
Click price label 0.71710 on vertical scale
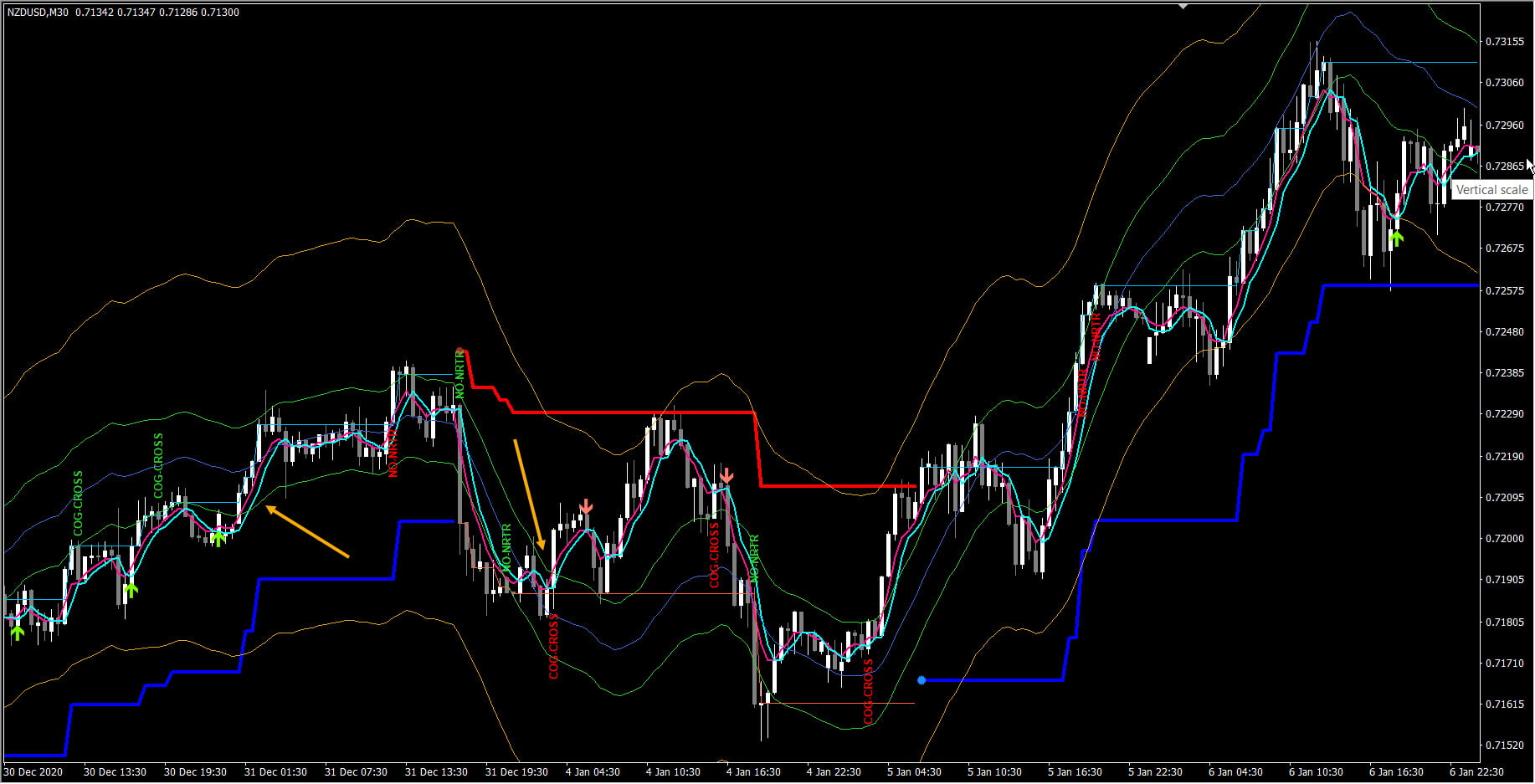click(x=1505, y=664)
